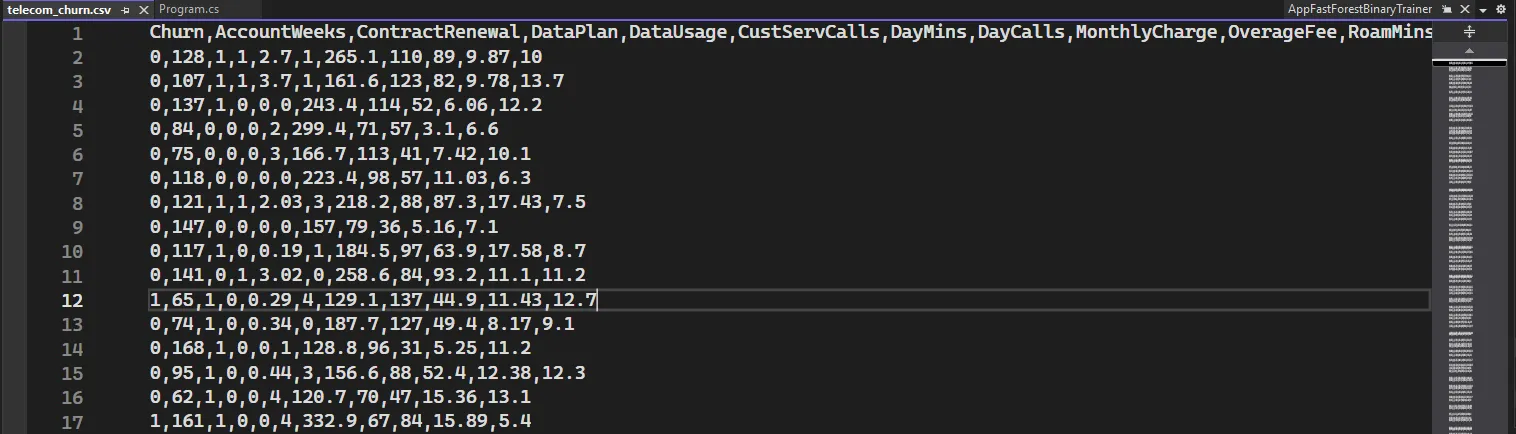Click the editor split handle icon

pos(1469,32)
